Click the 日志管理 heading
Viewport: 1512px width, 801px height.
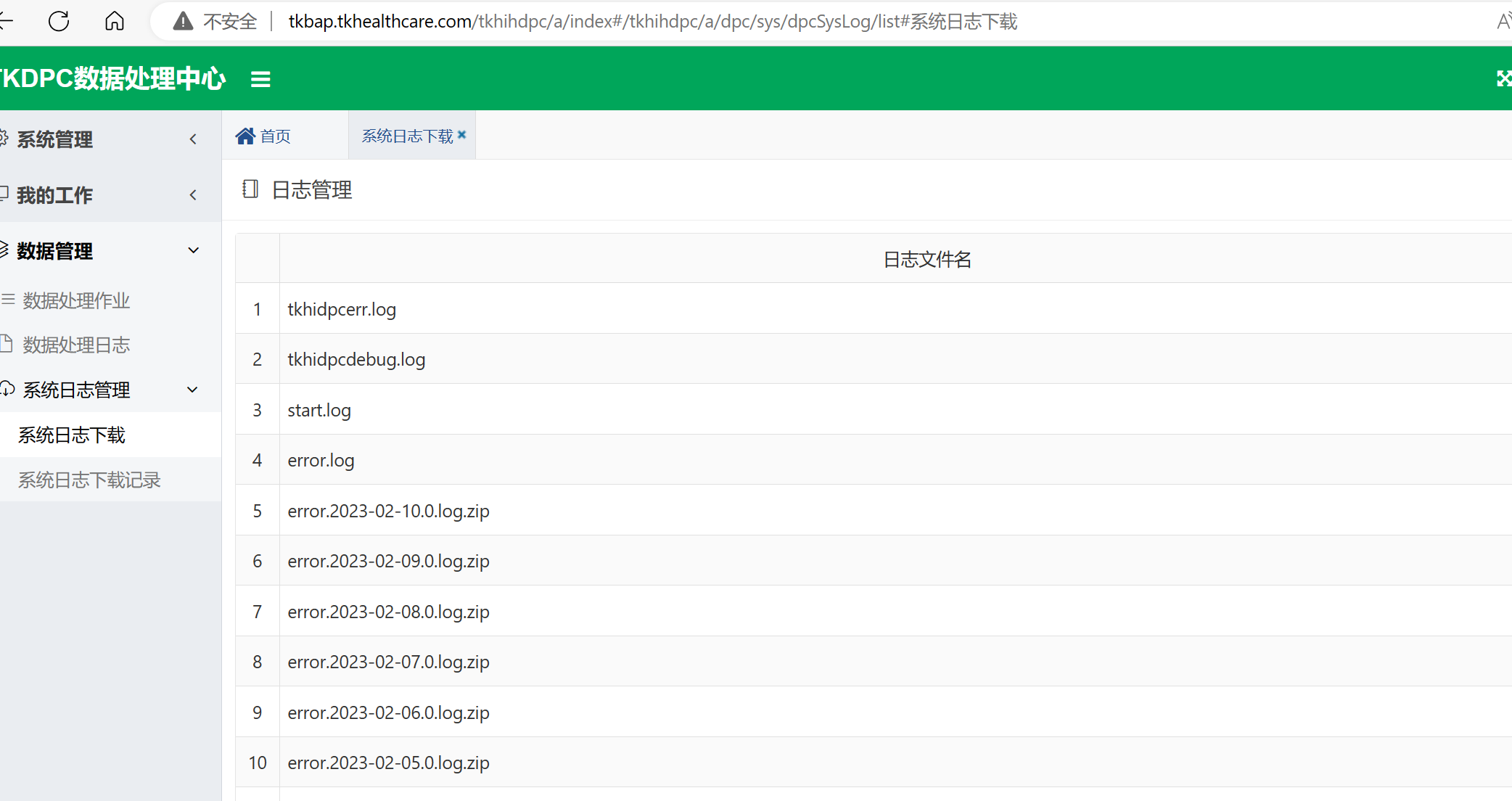point(312,190)
